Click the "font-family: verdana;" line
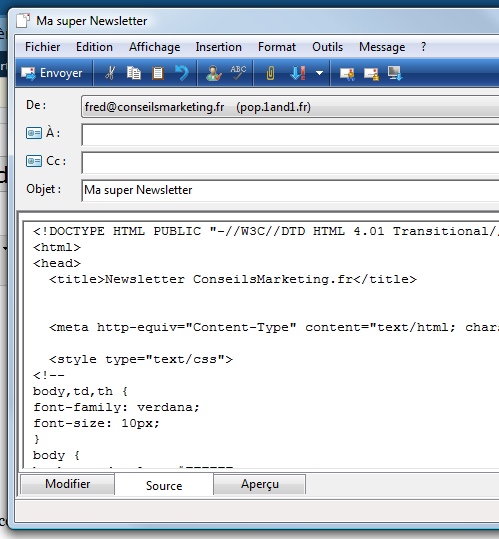 pyautogui.click(x=116, y=407)
